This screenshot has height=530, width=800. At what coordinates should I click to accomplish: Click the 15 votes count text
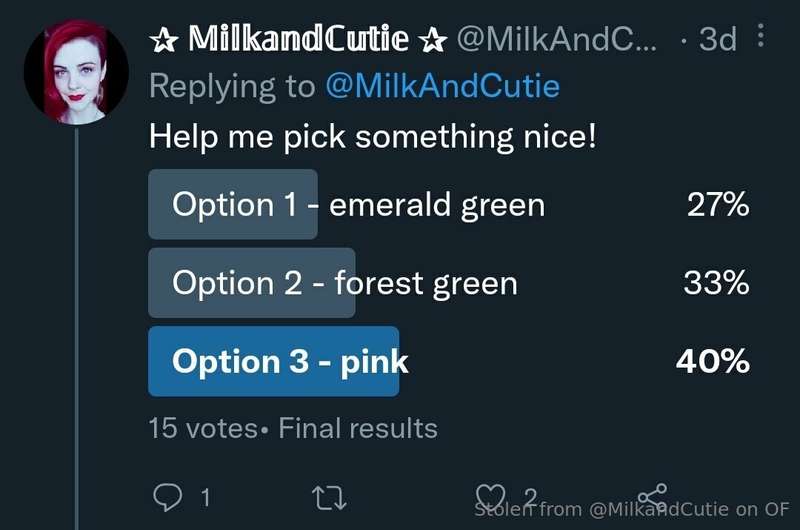pos(203,428)
